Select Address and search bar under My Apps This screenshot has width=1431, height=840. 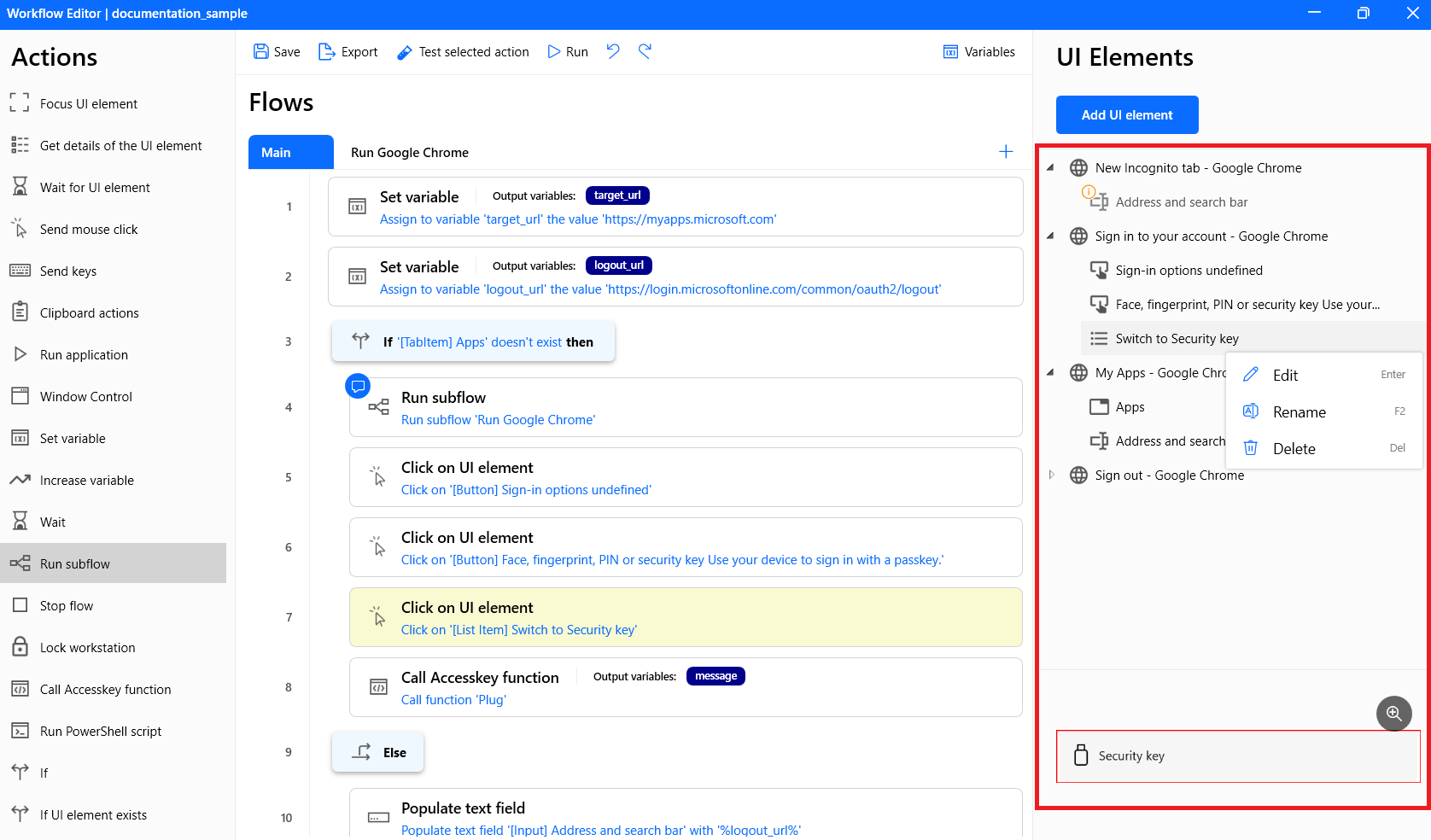click(x=1170, y=441)
